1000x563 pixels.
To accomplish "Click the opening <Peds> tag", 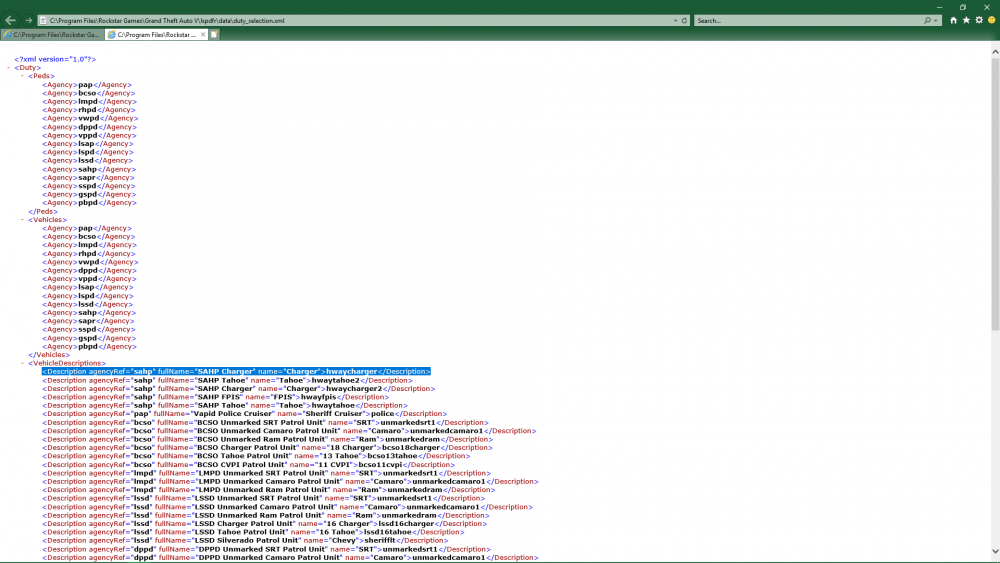I will pyautogui.click(x=41, y=76).
